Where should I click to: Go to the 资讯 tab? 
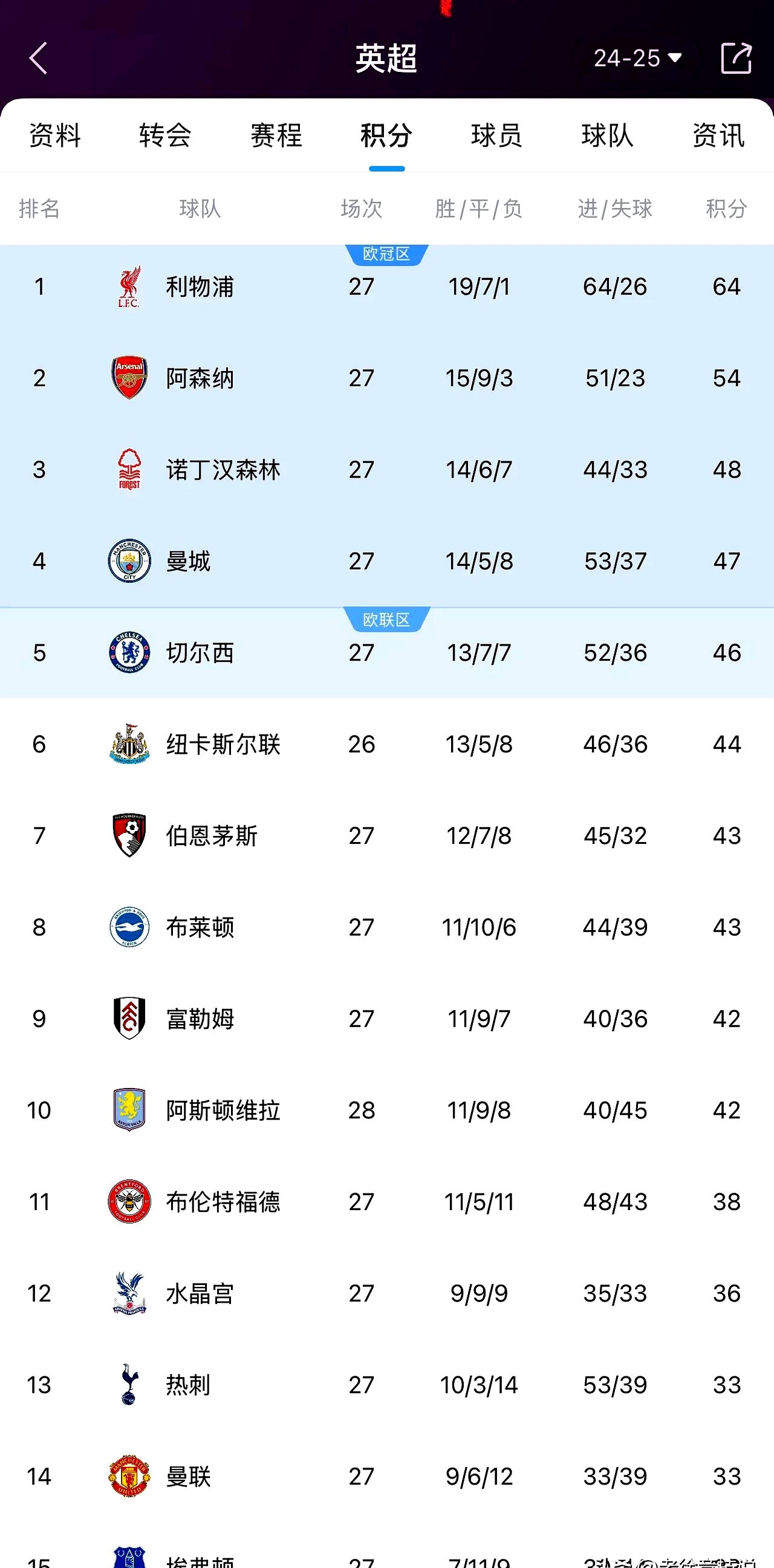(718, 135)
